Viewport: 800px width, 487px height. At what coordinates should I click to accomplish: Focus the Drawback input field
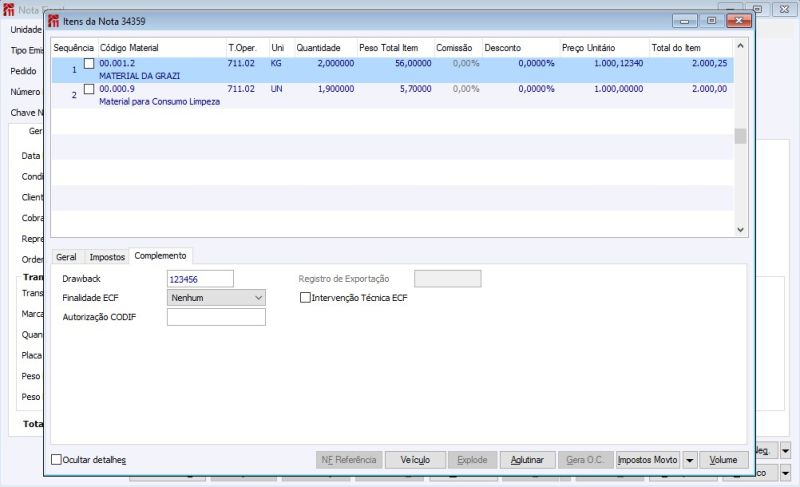click(200, 279)
